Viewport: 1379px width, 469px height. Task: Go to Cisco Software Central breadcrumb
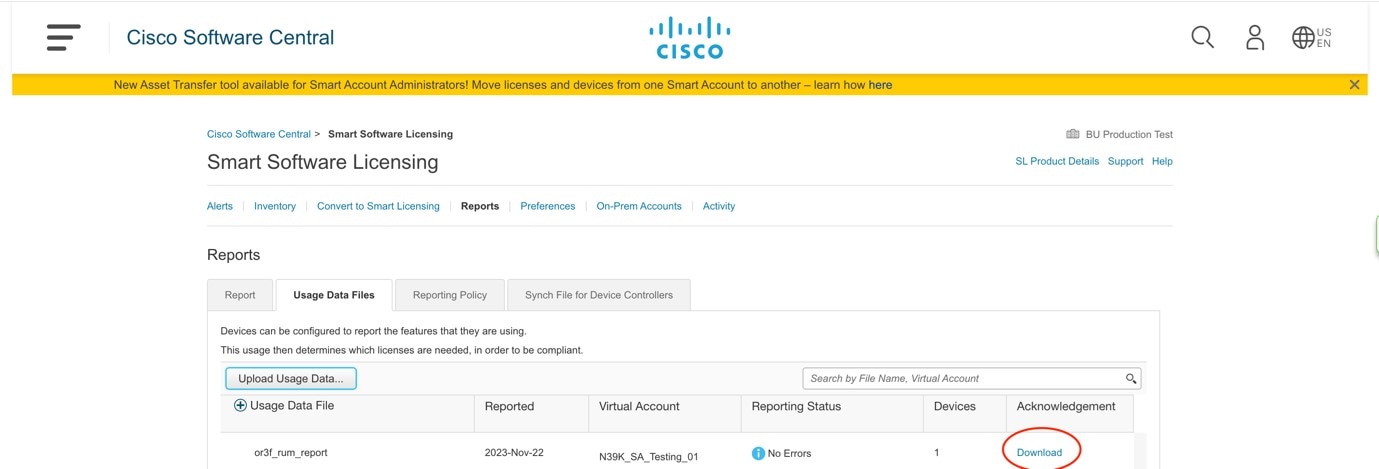(x=259, y=134)
